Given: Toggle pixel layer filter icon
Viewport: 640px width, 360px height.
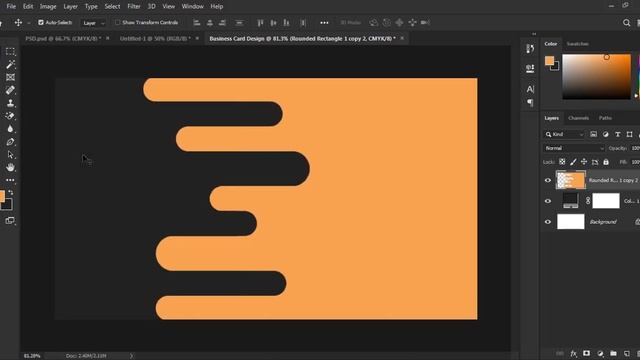Looking at the screenshot, I should point(593,134).
